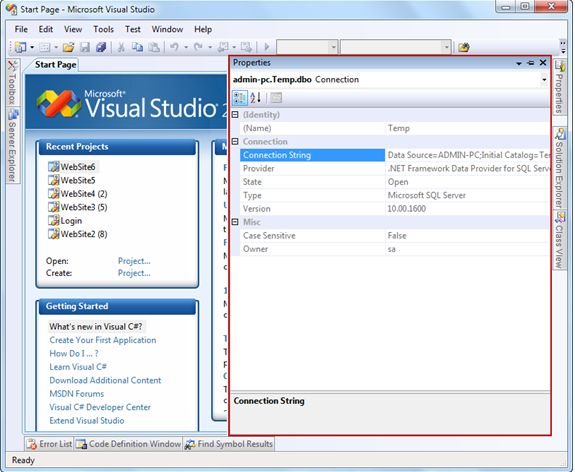Open the File menu
The height and width of the screenshot is (472, 575).
point(21,29)
